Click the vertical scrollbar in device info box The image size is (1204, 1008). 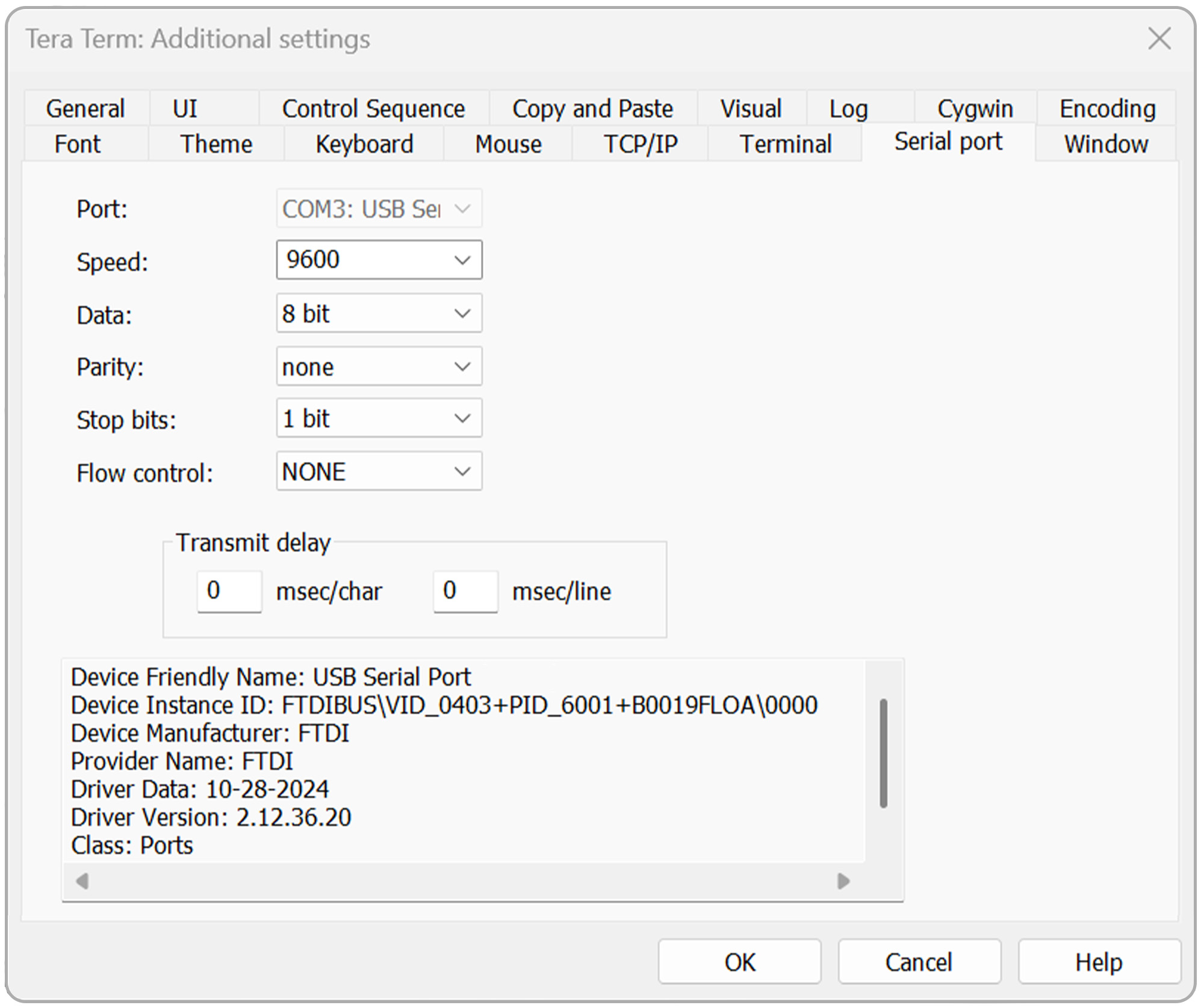(883, 752)
